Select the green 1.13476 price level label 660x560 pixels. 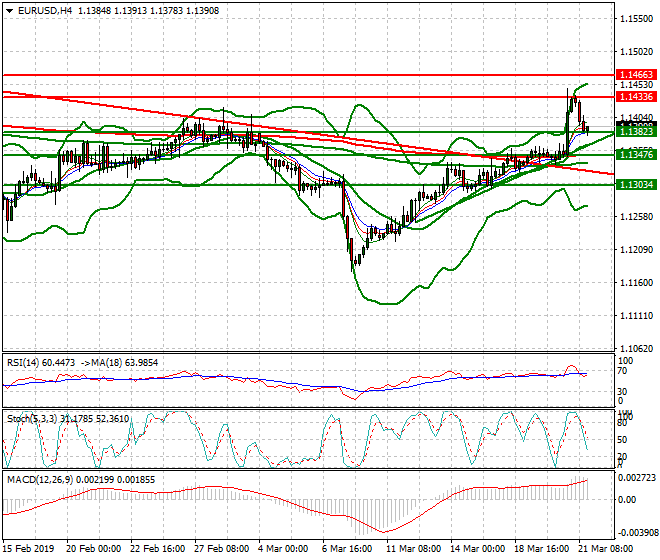point(636,155)
